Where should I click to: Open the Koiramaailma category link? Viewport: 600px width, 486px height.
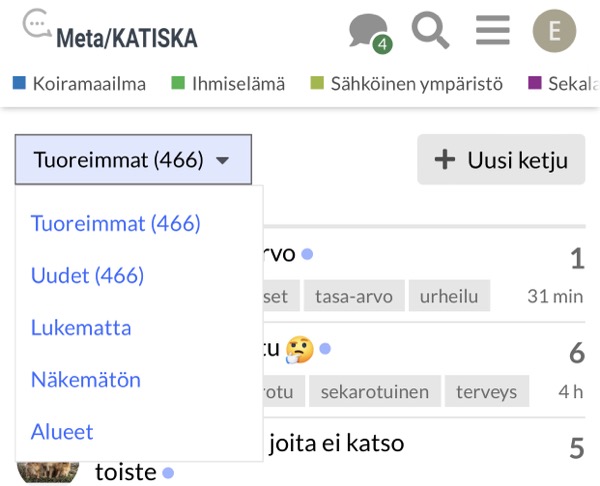point(88,83)
